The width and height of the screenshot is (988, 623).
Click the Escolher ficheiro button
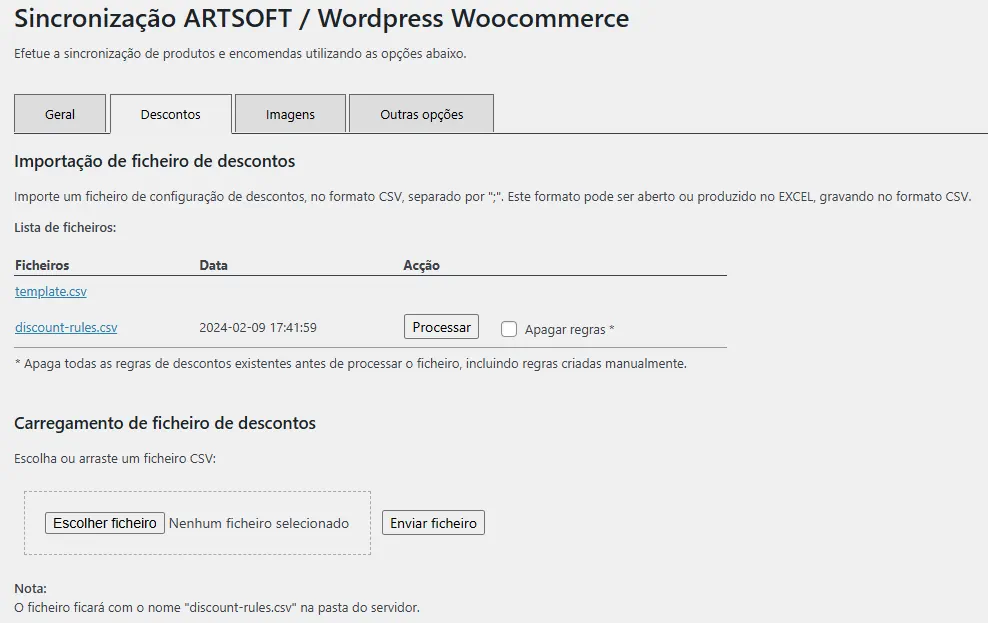105,523
